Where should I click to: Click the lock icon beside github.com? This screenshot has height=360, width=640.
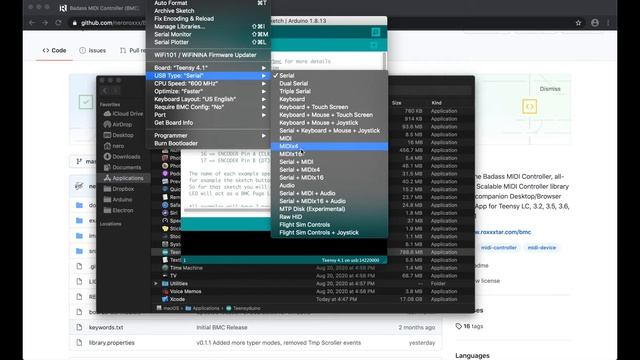click(74, 23)
